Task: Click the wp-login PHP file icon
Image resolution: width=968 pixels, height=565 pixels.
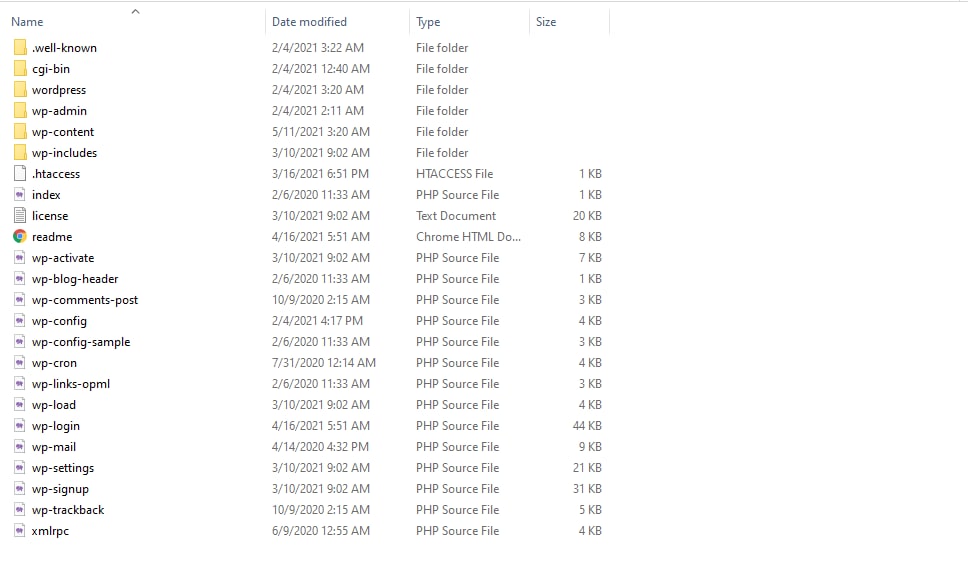Action: 20,425
